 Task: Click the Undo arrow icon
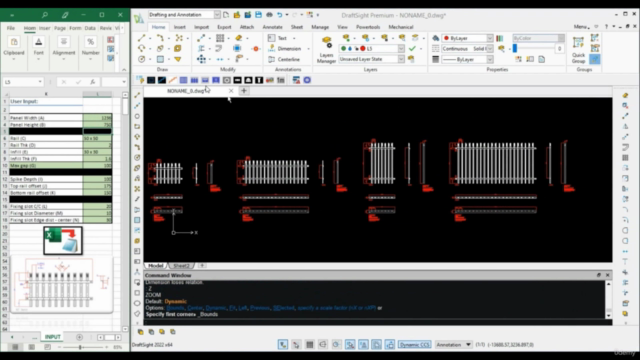coord(280,15)
